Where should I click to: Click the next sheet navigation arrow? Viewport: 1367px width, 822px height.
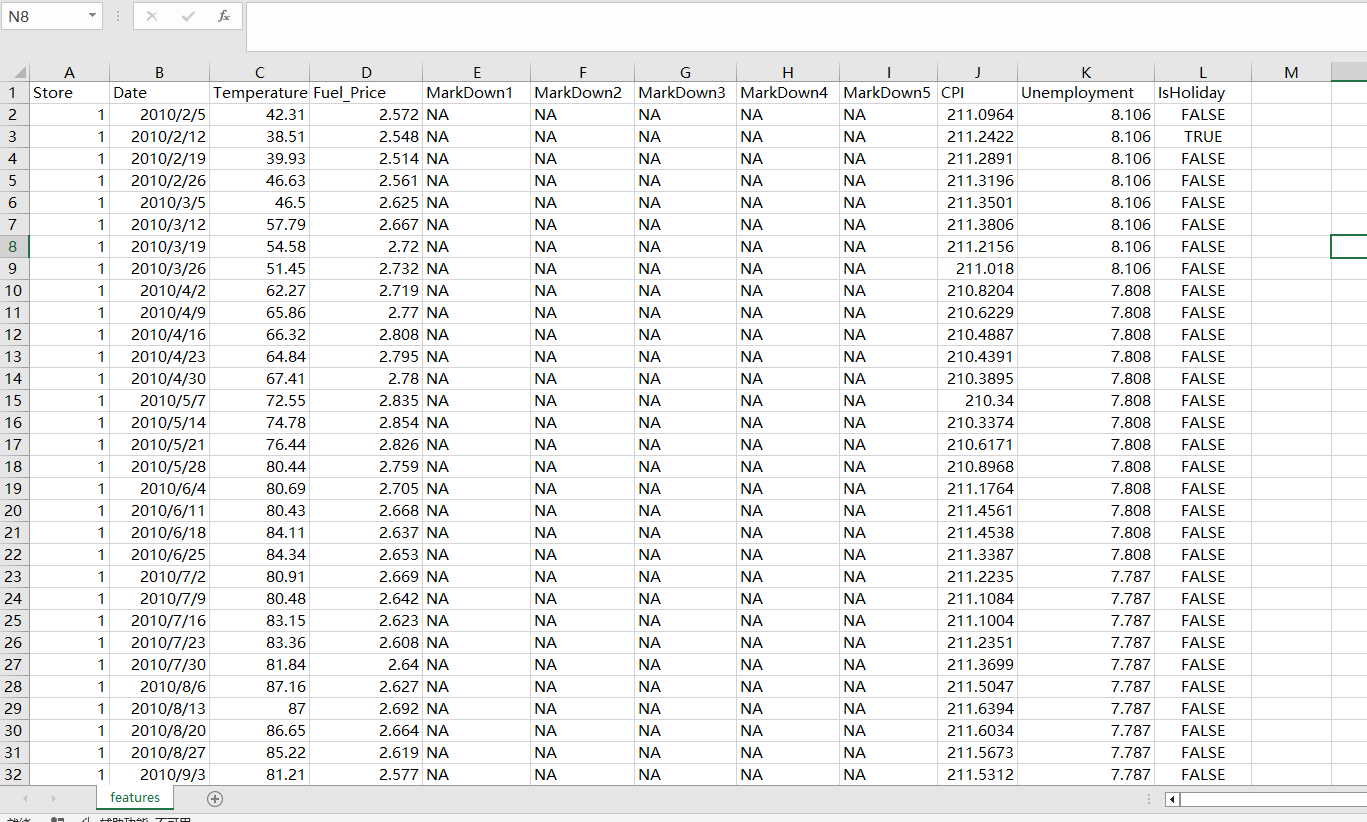(x=53, y=798)
